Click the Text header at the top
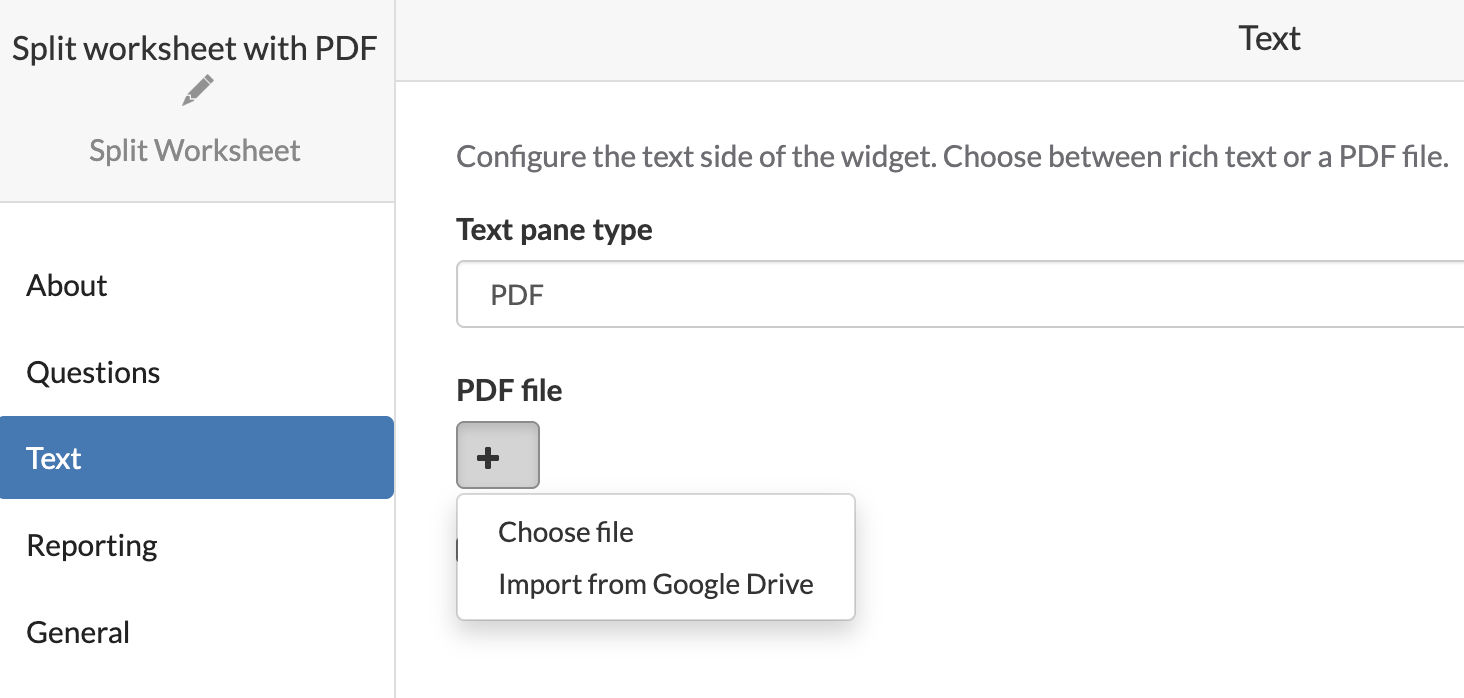This screenshot has height=698, width=1464. [x=1268, y=38]
